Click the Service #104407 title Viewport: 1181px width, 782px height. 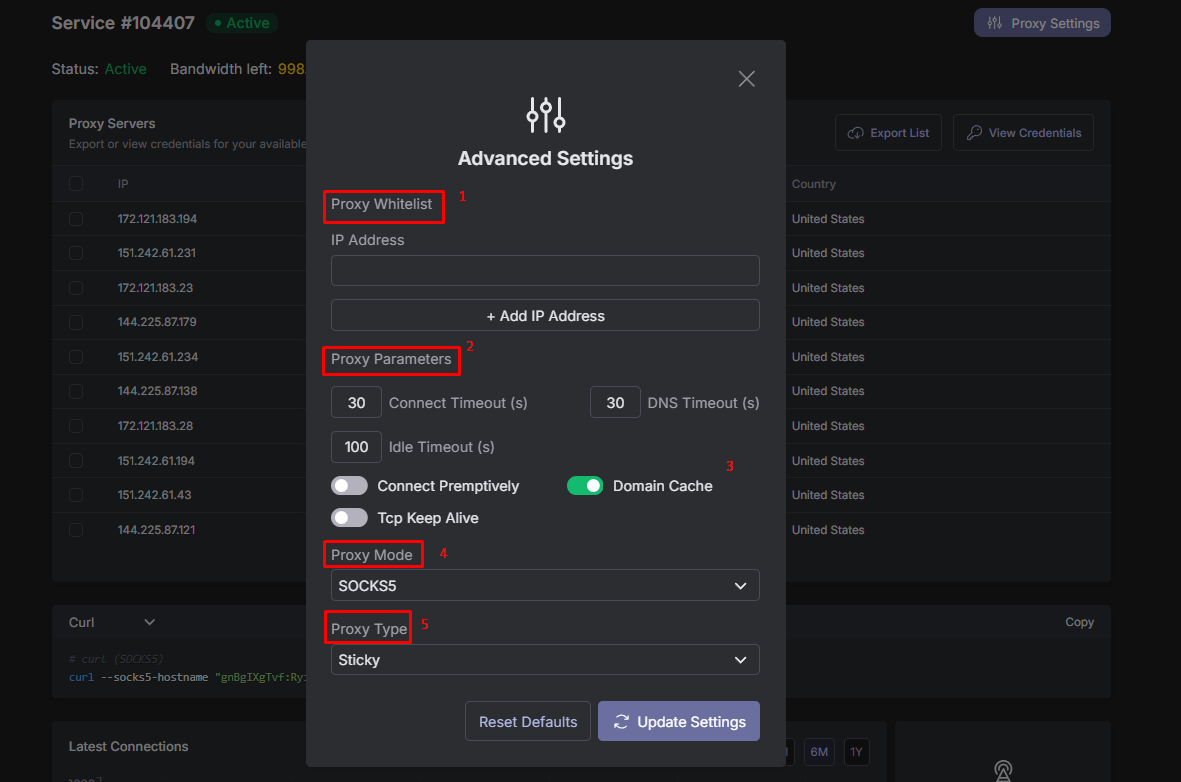coord(123,23)
